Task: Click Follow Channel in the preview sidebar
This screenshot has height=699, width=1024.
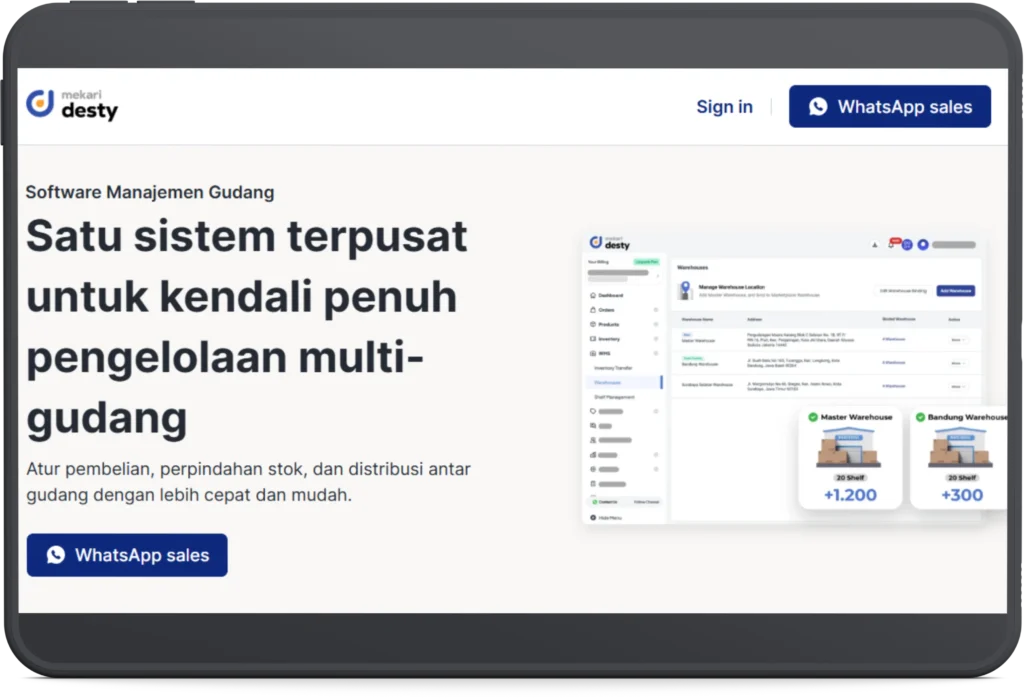Action: coord(647,502)
